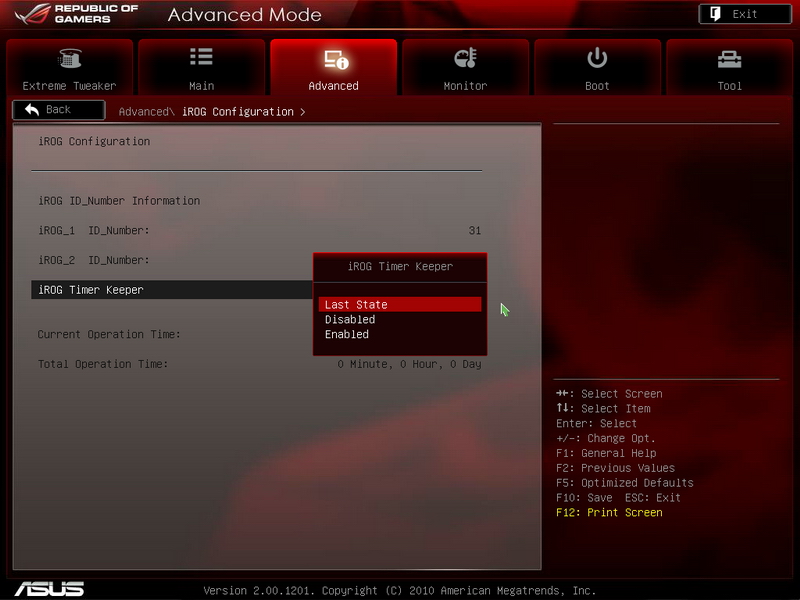Click the Current Operation Time label
The image size is (800, 600).
[109, 335]
